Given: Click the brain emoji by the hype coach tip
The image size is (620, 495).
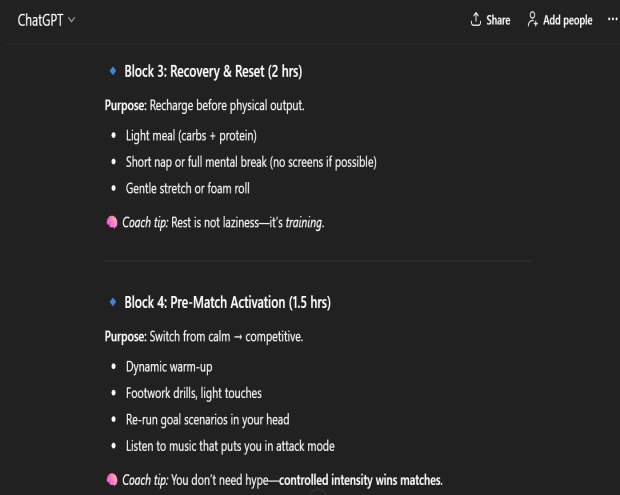Looking at the screenshot, I should (x=111, y=480).
